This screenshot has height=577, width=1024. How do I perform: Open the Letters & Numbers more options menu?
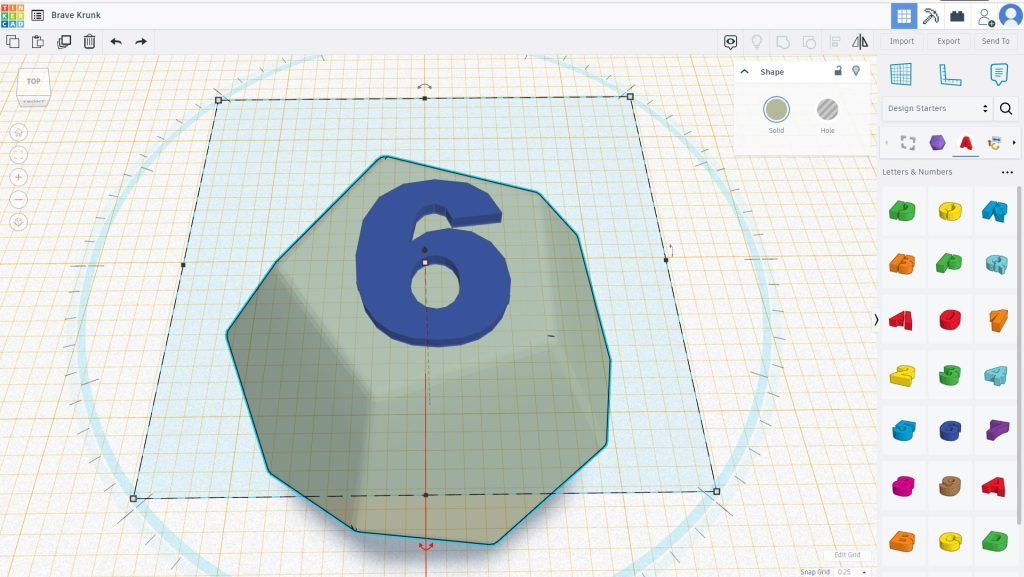pyautogui.click(x=1007, y=172)
